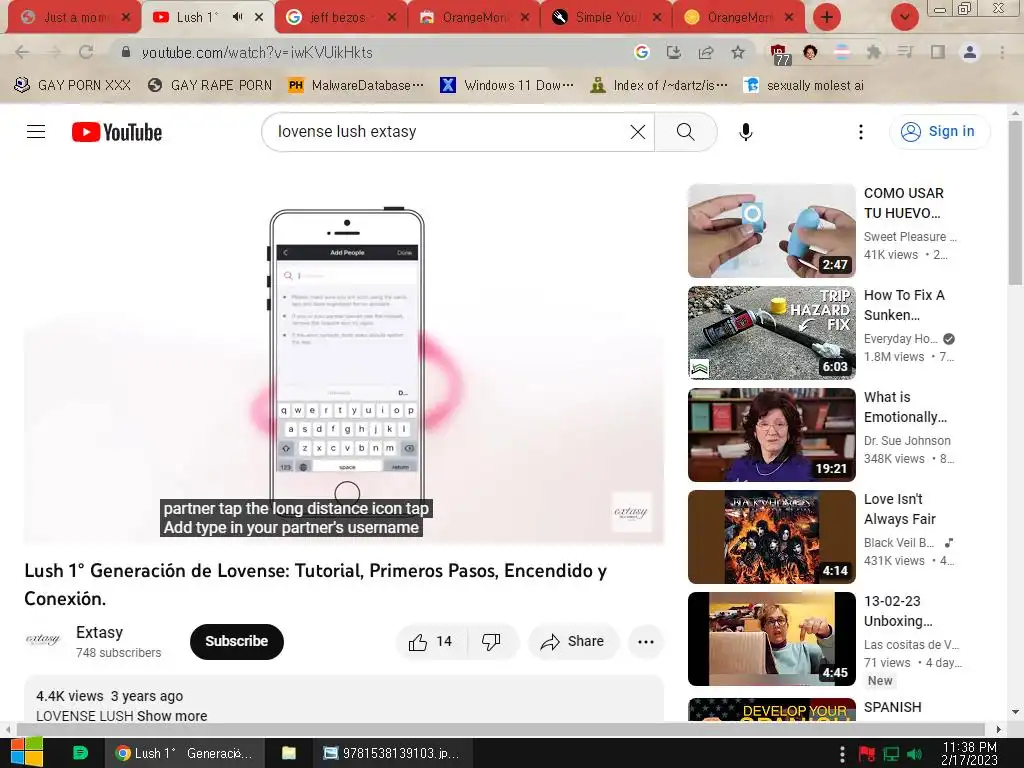The width and height of the screenshot is (1024, 768).
Task: Open 'What is Emotionally' video thumbnail
Action: click(x=771, y=434)
